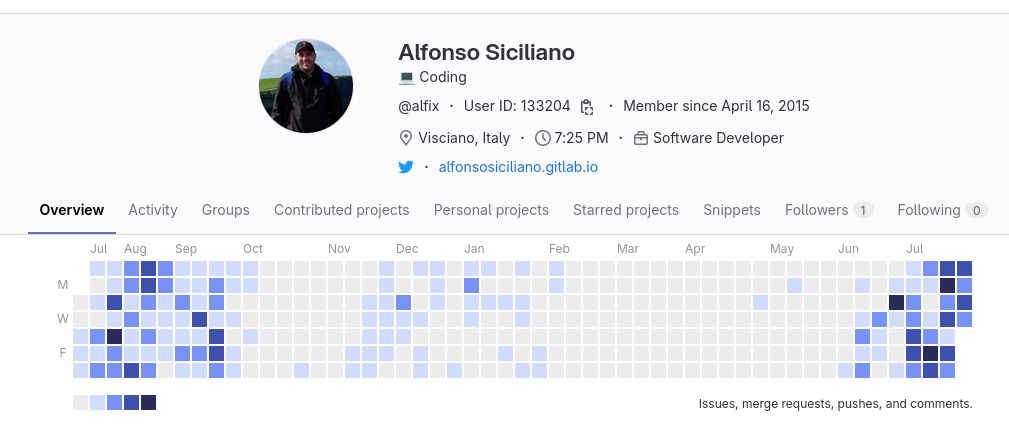Select the Personal projects tab
The image size is (1009, 427).
coord(491,210)
